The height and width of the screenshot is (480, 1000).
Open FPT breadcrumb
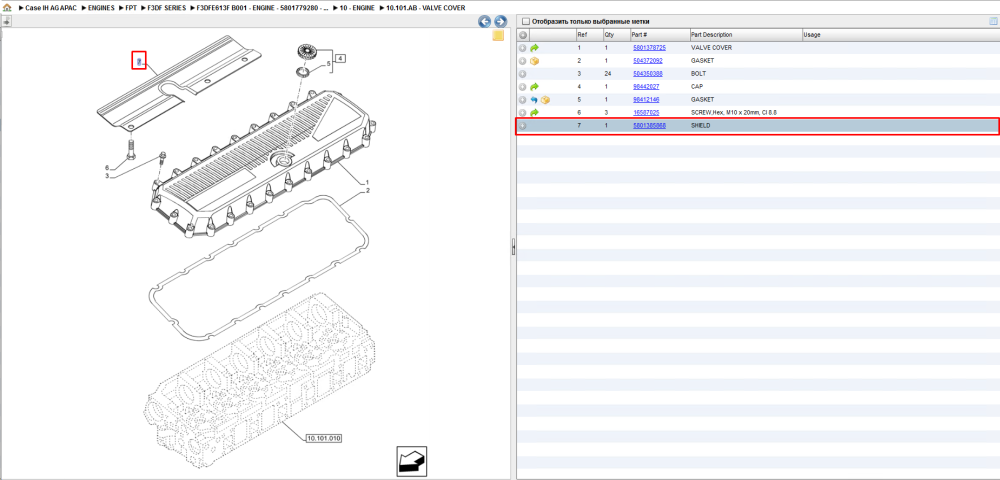click(131, 8)
